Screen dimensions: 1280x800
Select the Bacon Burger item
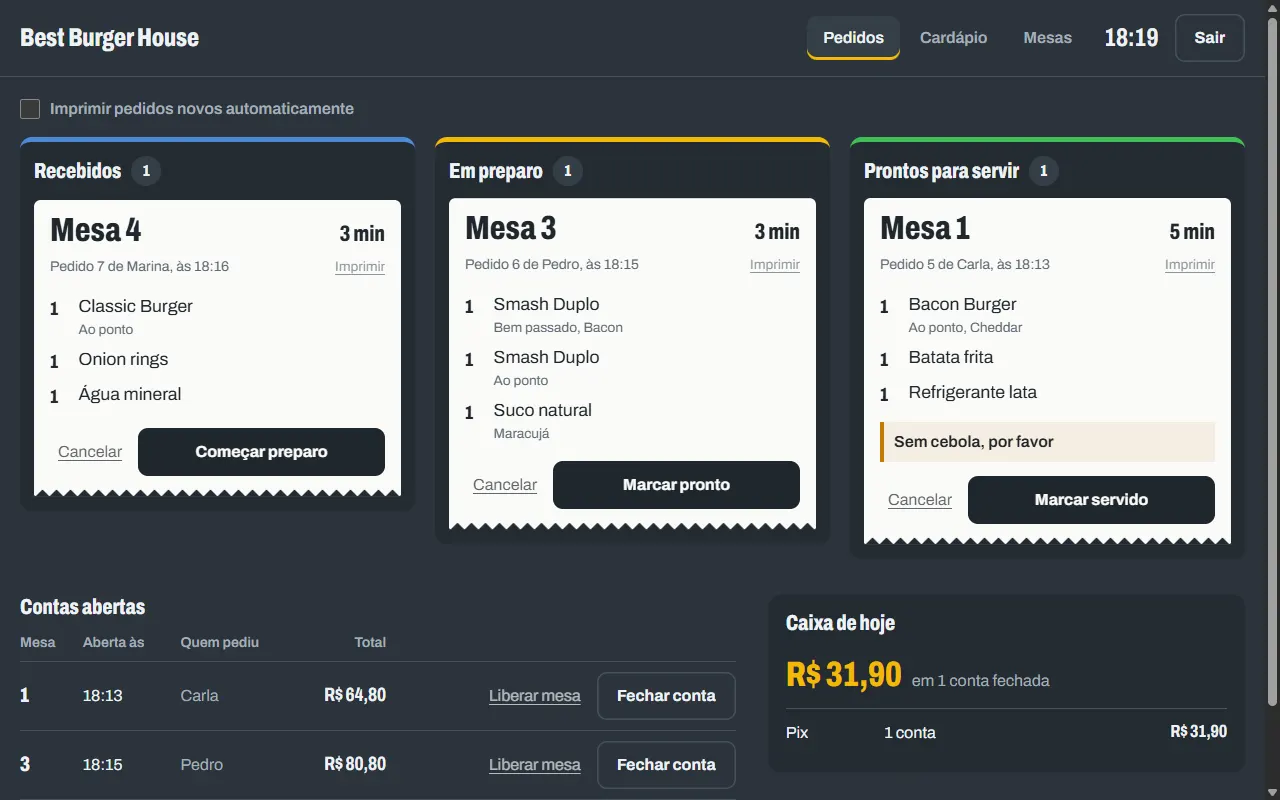[x=963, y=304]
